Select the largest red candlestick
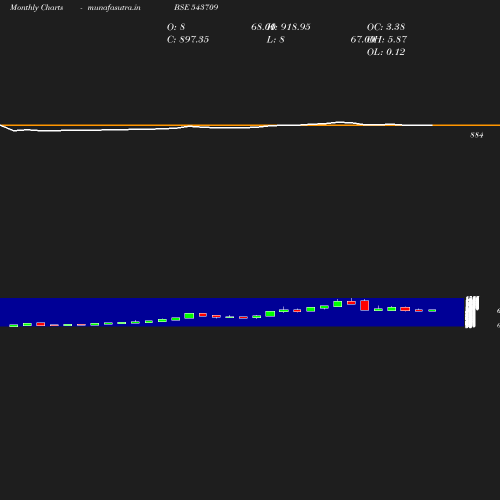This screenshot has height=500, width=500. [x=364, y=305]
